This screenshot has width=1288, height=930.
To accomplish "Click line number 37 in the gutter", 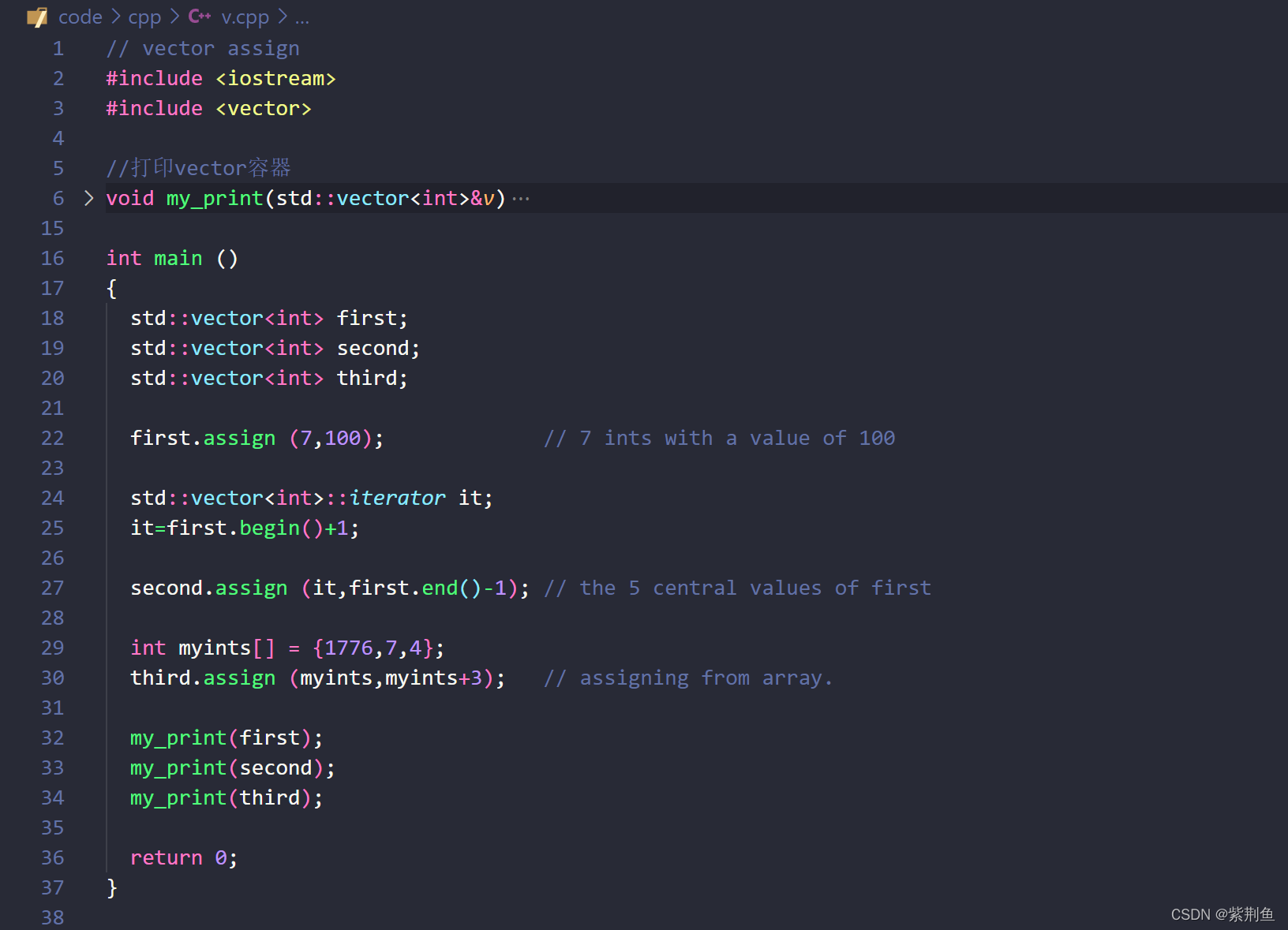I will [53, 887].
